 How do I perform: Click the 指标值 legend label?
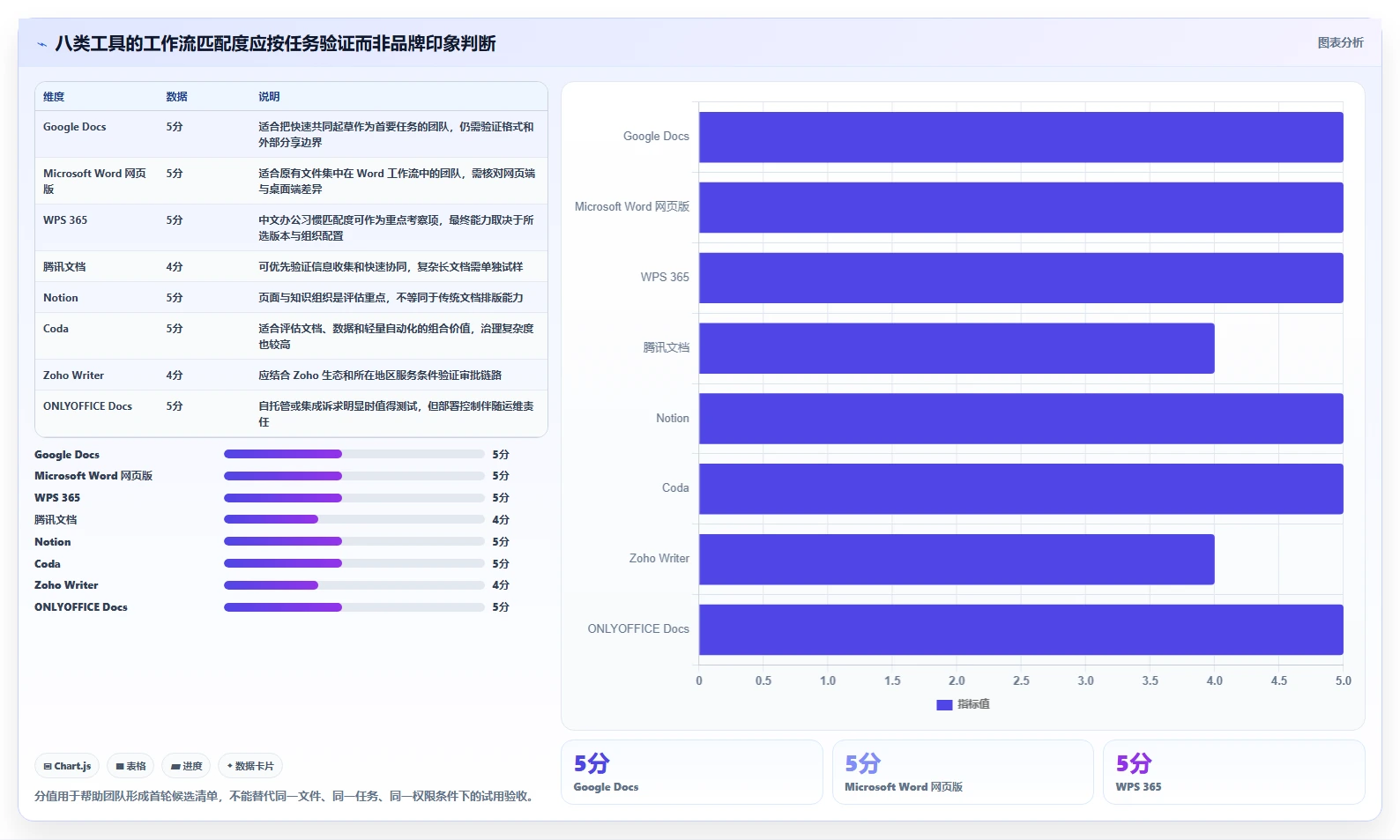pyautogui.click(x=973, y=704)
